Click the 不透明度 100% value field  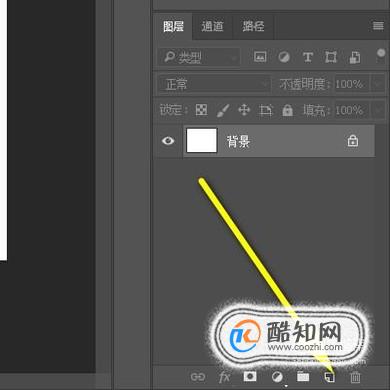[352, 84]
